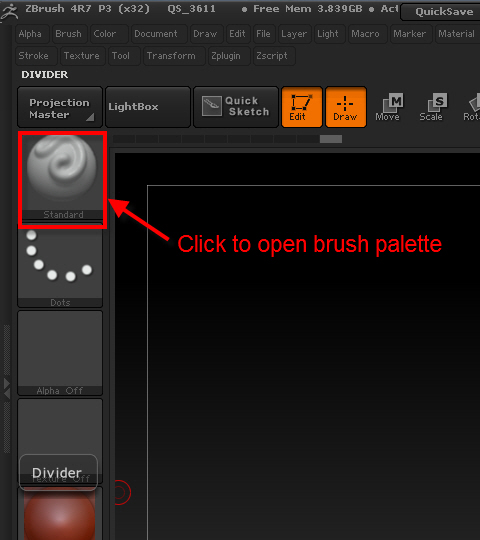This screenshot has height=540, width=480.
Task: Open the File menu
Action: tap(264, 34)
